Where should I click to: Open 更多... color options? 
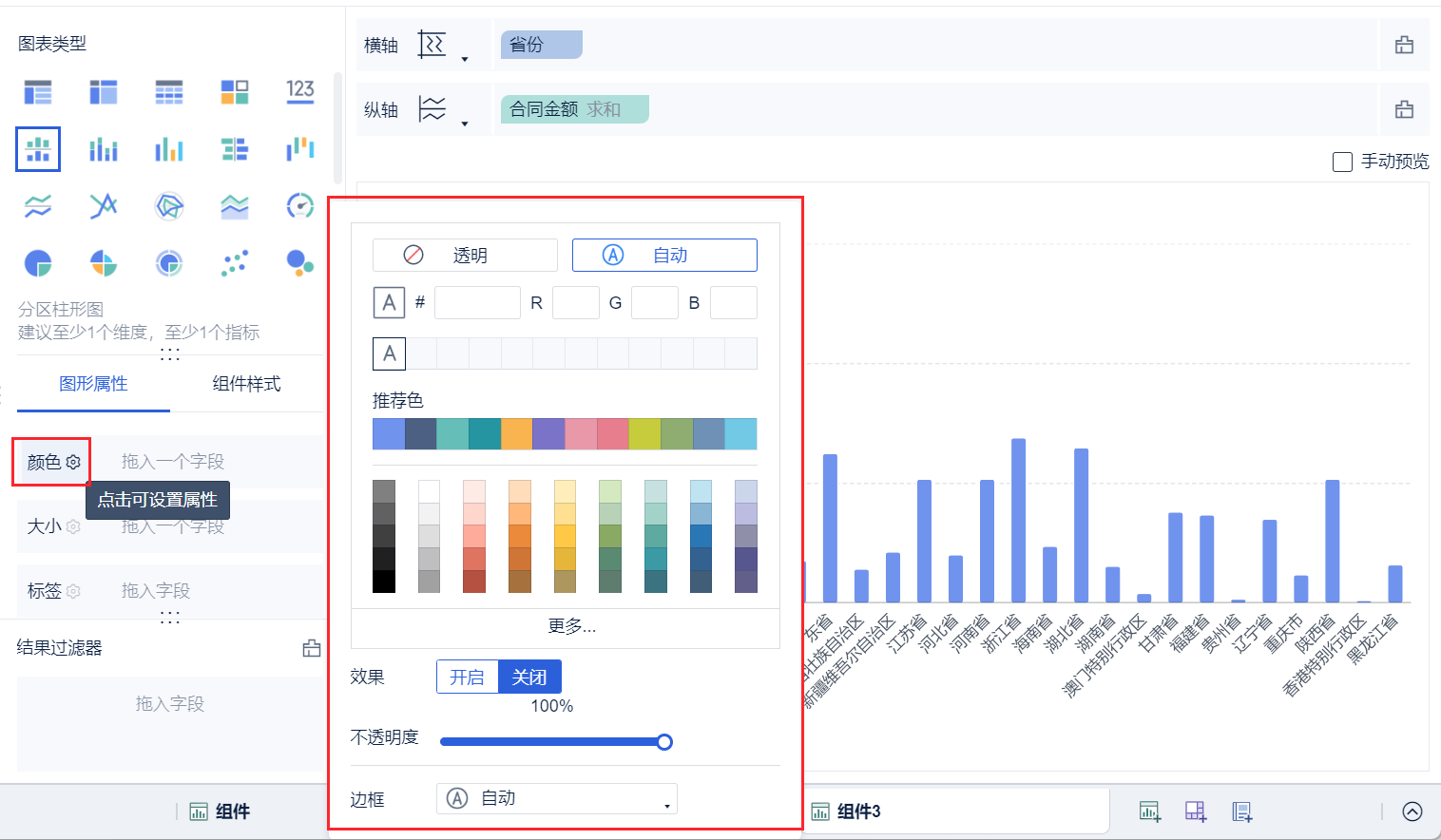(572, 626)
